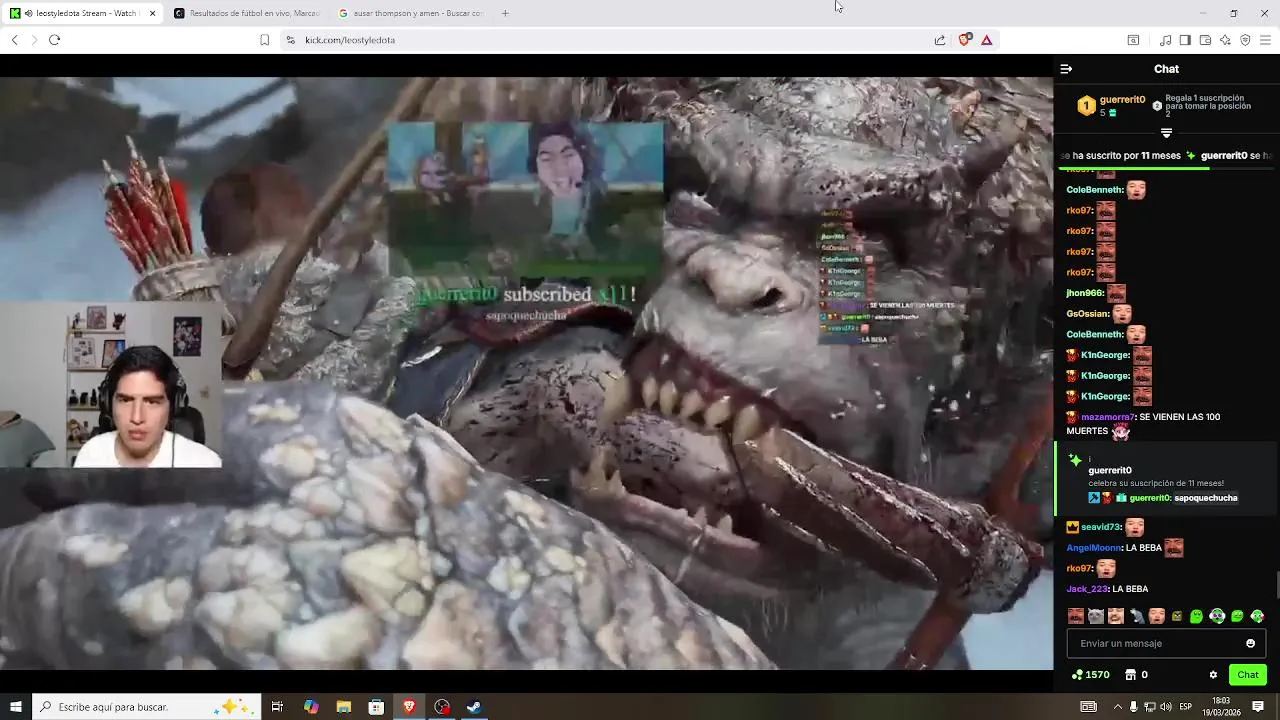The width and height of the screenshot is (1280, 720).
Task: Open Brave VPN shield icon
Action: click(x=1245, y=40)
